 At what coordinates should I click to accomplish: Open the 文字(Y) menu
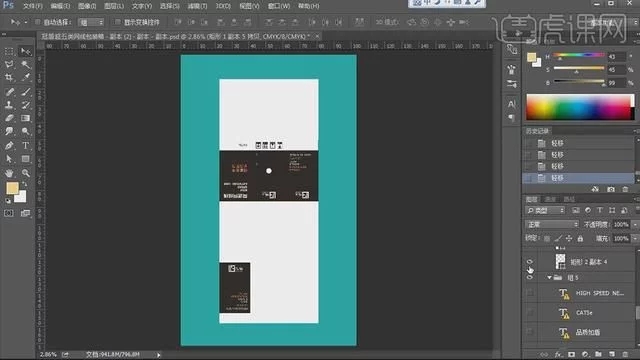[142, 6]
